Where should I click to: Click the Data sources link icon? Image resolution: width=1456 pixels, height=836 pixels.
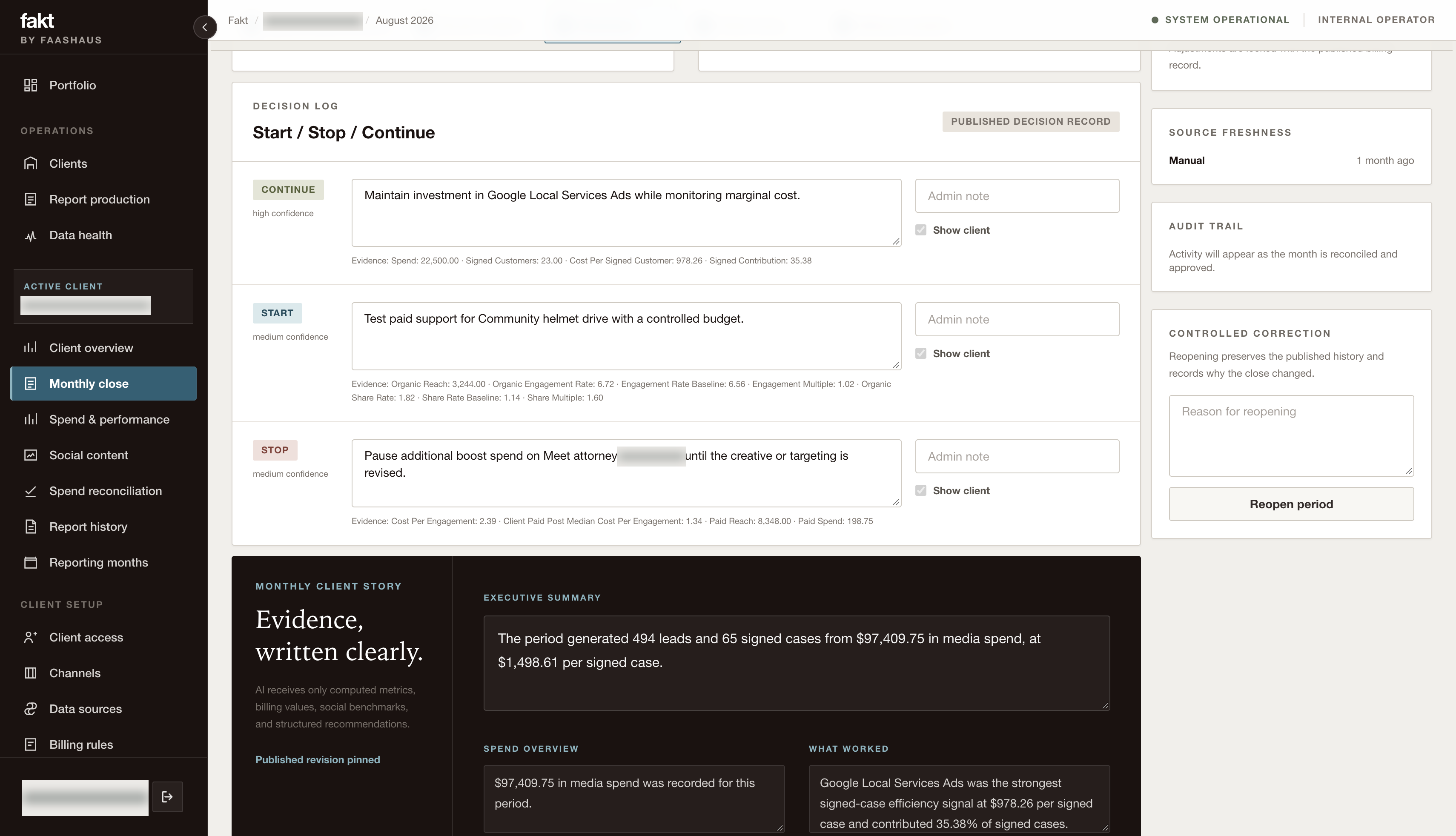(30, 709)
